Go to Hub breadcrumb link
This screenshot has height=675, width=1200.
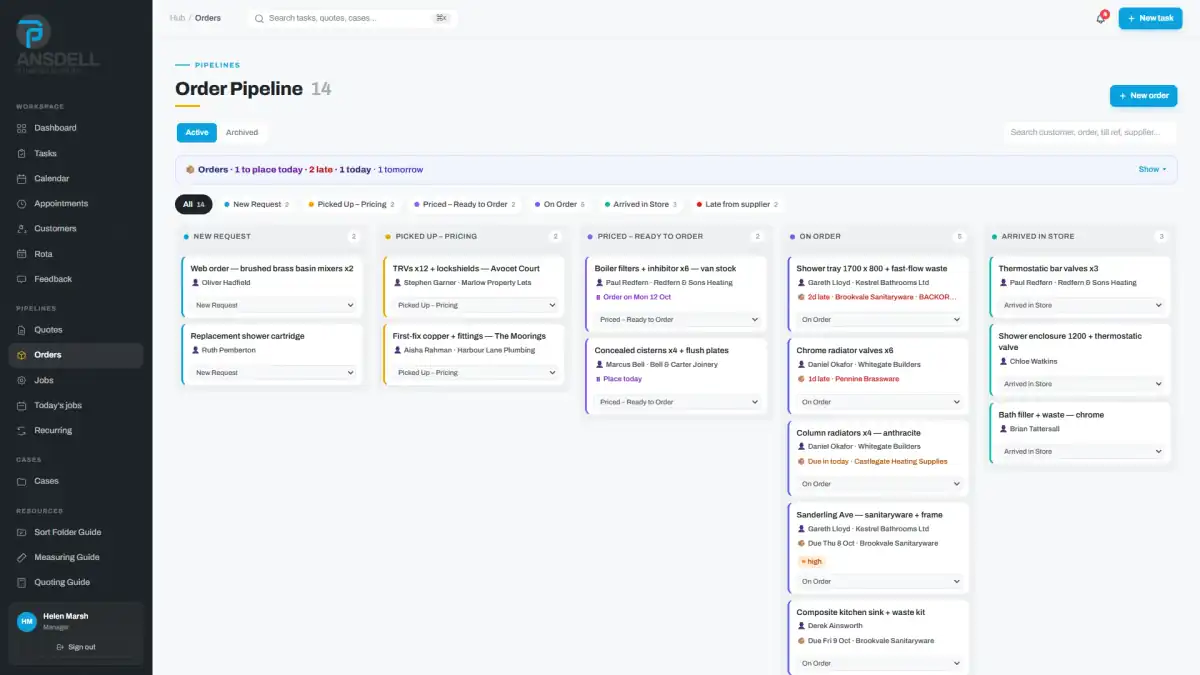point(177,18)
